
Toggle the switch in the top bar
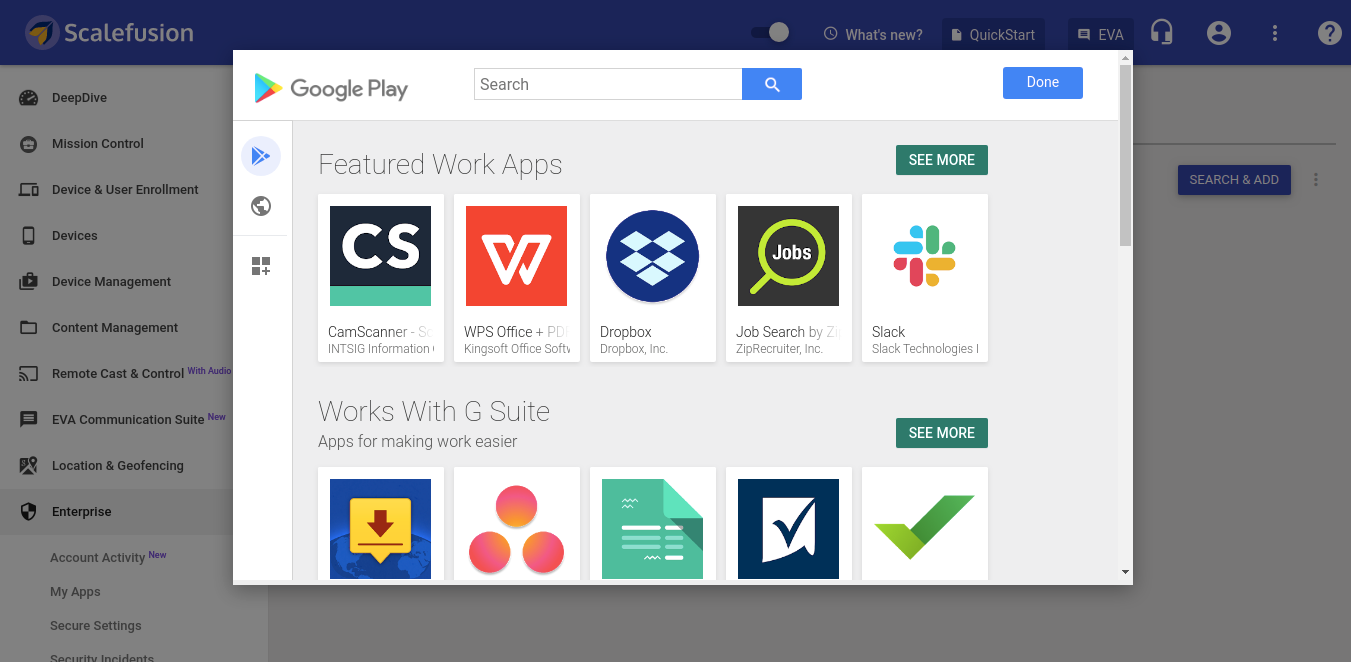point(770,33)
